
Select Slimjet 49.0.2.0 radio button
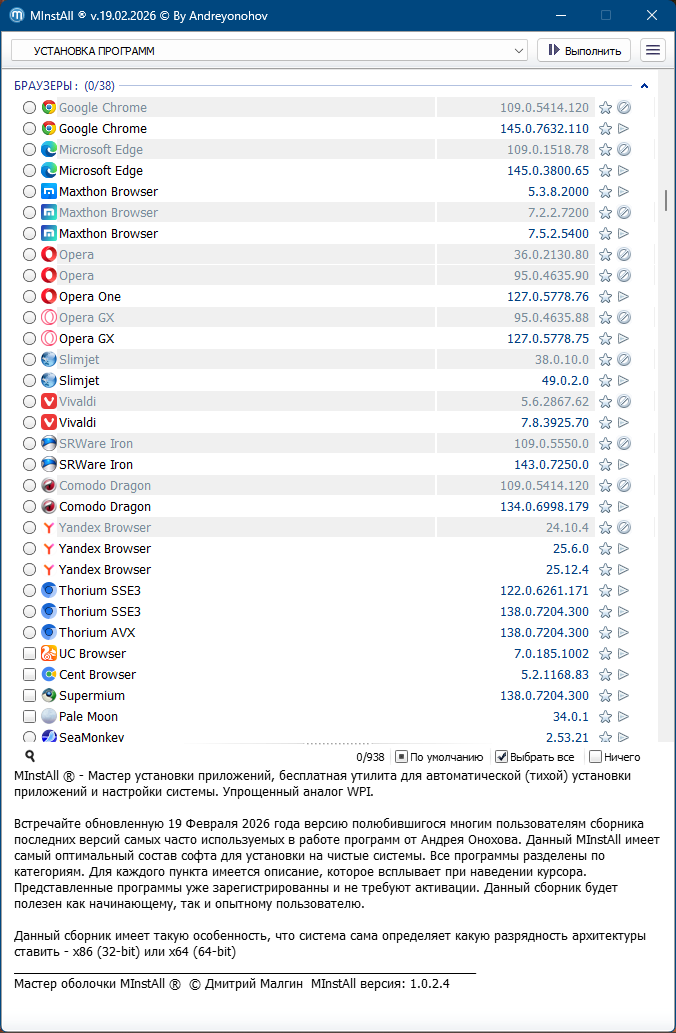click(x=30, y=381)
